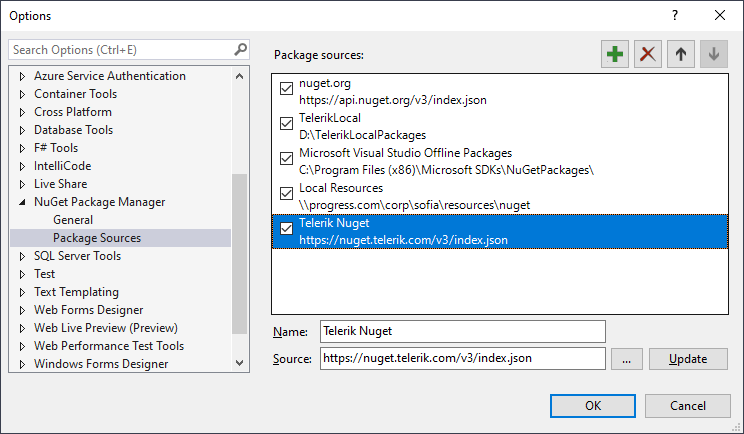Screen dimensions: 744x434
Task: Expand the Text Templating node
Action: (x=22, y=293)
